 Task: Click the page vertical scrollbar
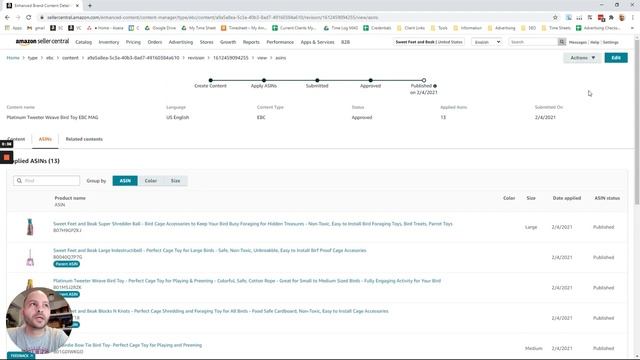tap(637, 122)
